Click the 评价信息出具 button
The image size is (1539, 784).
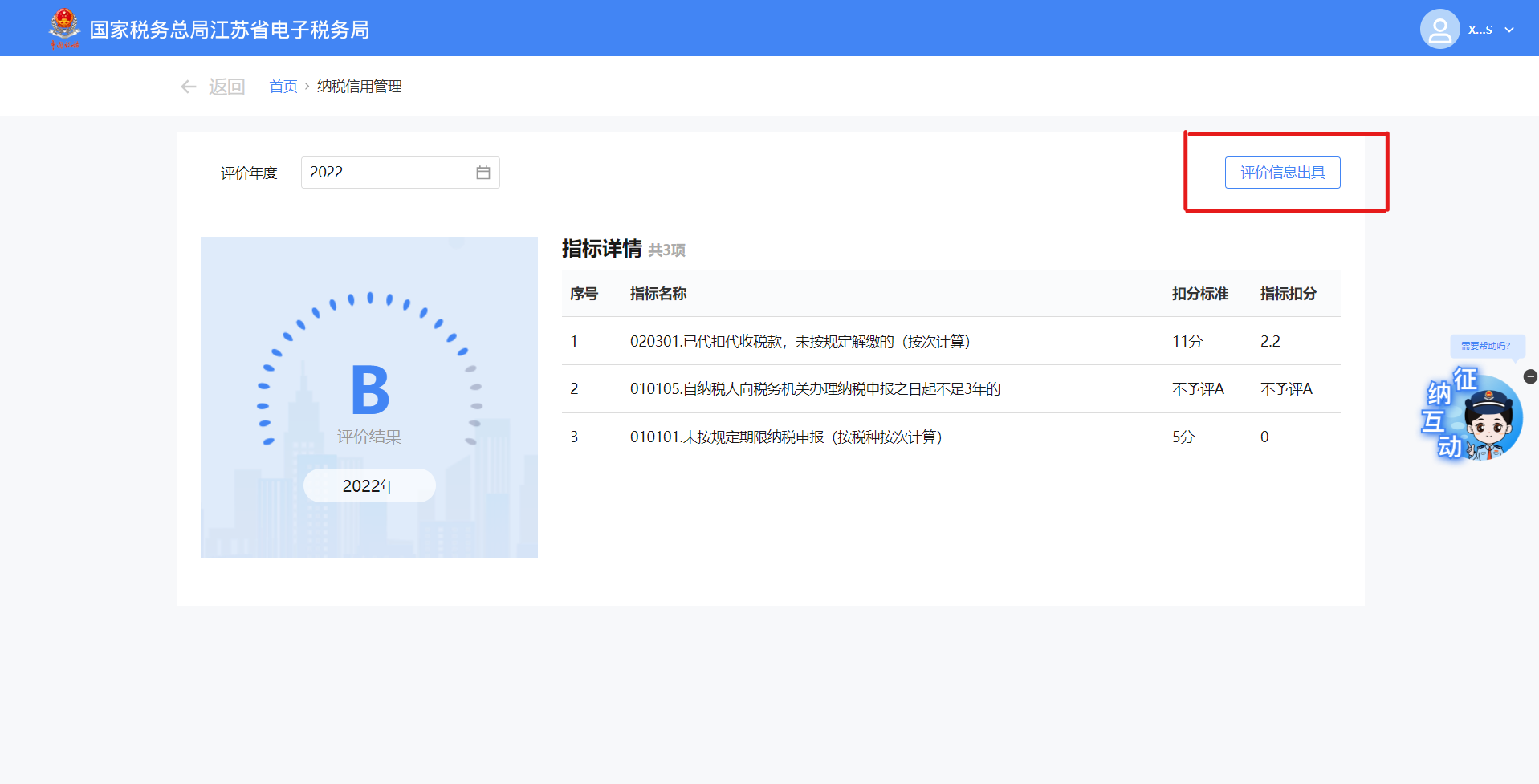click(x=1282, y=173)
